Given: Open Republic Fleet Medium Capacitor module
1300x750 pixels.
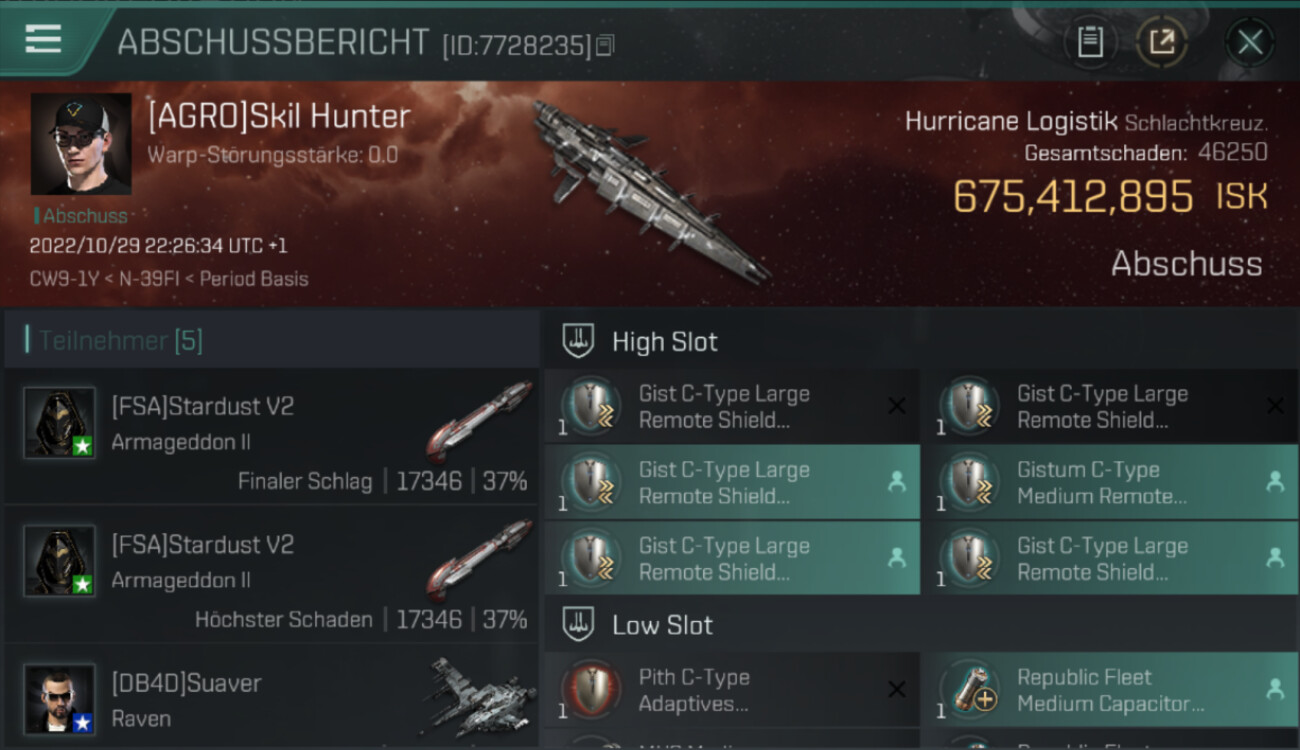Looking at the screenshot, I should pyautogui.click(x=1111, y=689).
